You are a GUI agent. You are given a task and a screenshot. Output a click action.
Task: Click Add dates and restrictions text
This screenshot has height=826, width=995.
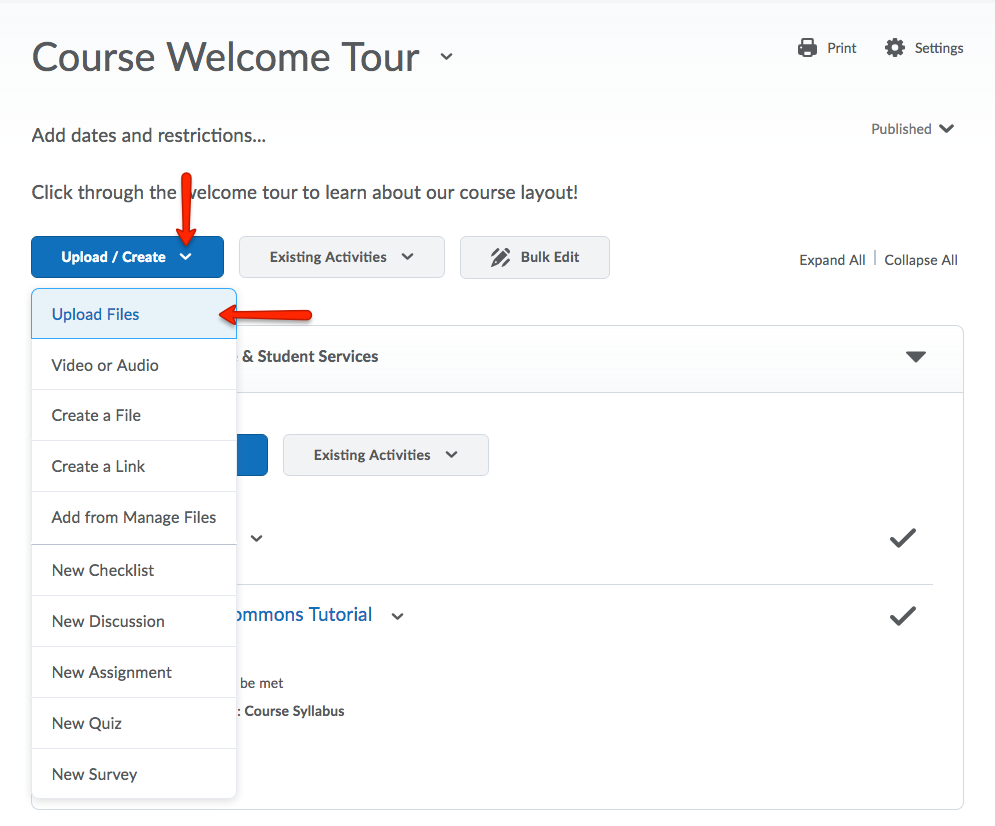149,135
